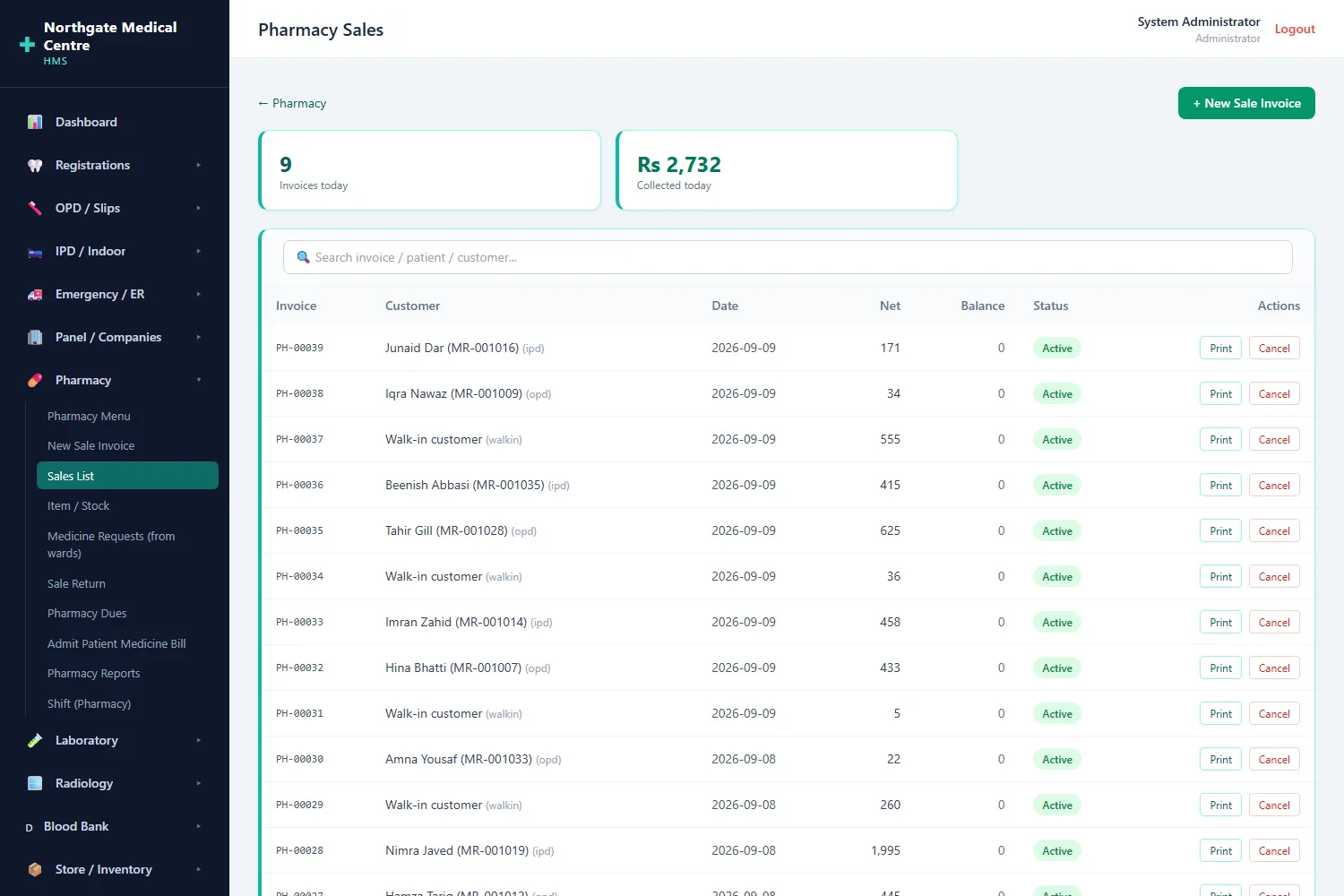Print invoice PH-00039
Image resolution: width=1344 pixels, height=896 pixels.
(x=1220, y=349)
